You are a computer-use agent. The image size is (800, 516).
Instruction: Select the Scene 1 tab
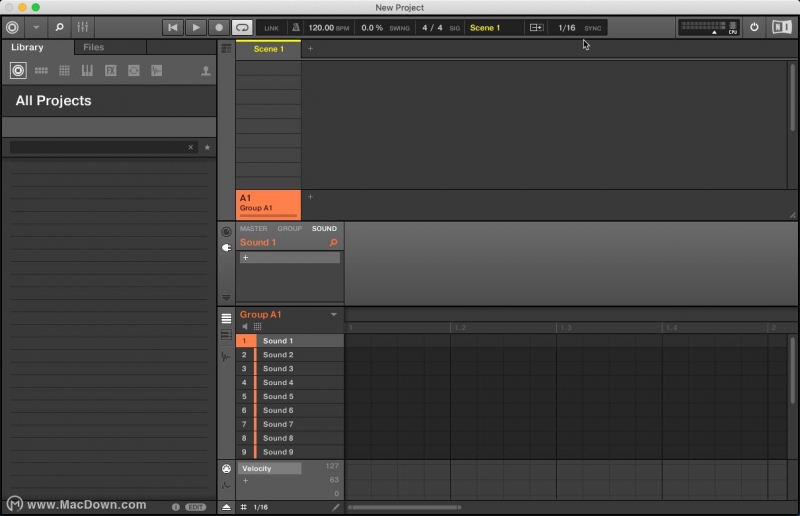pos(268,49)
